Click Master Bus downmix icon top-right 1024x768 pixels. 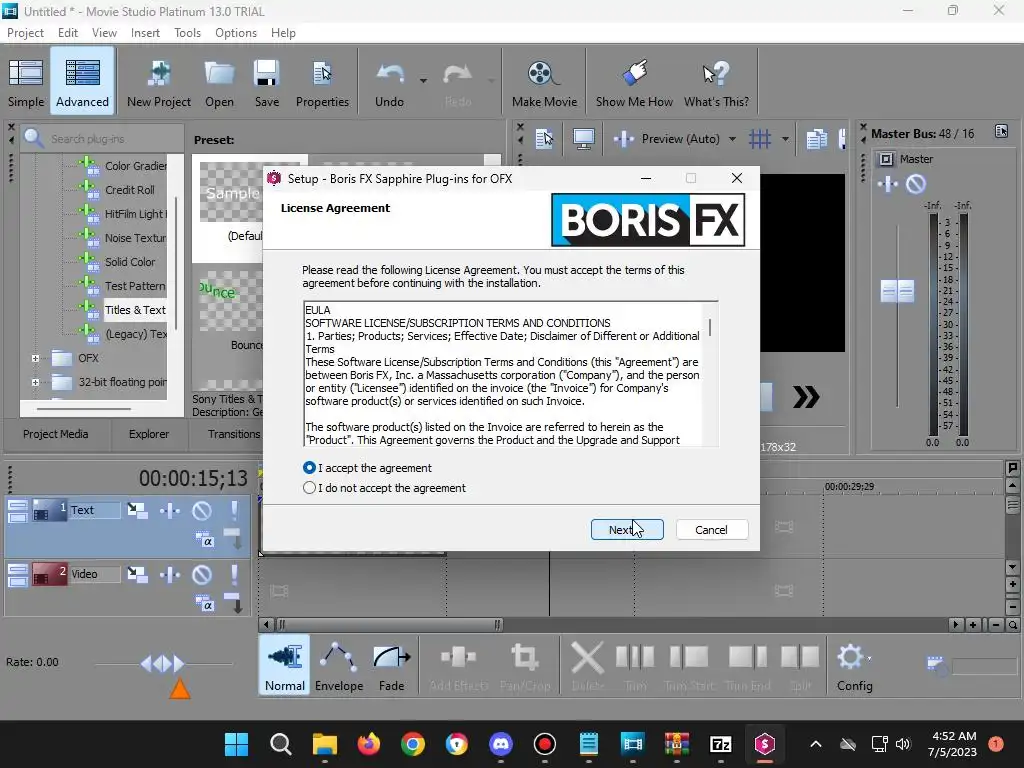pos(1001,131)
